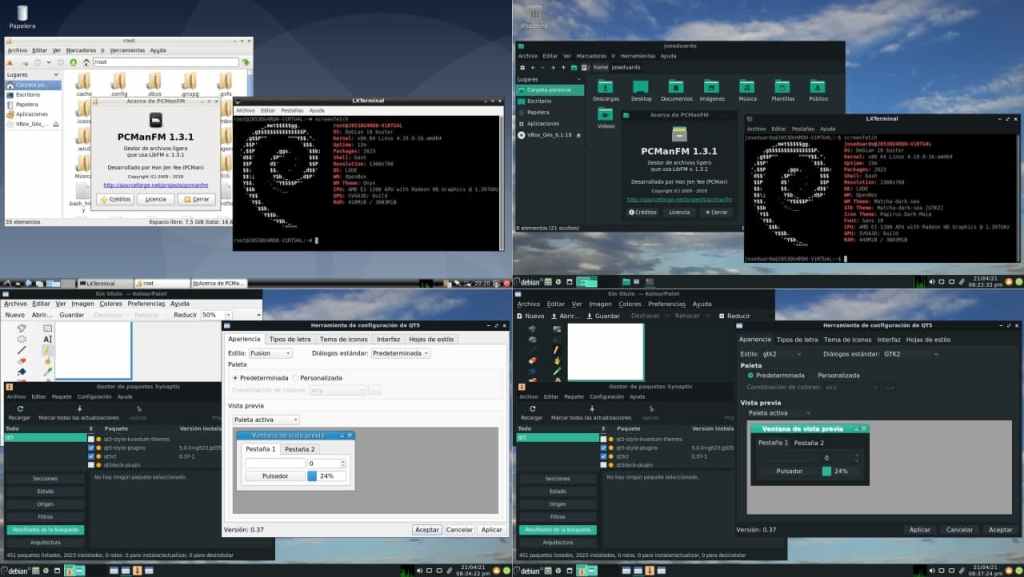
Task: Click the Recargar icon in the left Synaptic window
Action: point(19,408)
